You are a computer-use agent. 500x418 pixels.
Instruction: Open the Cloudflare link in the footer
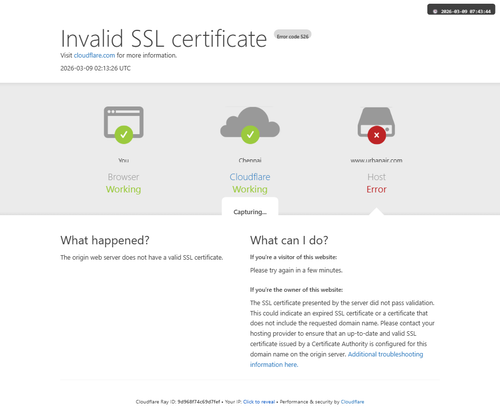352,402
